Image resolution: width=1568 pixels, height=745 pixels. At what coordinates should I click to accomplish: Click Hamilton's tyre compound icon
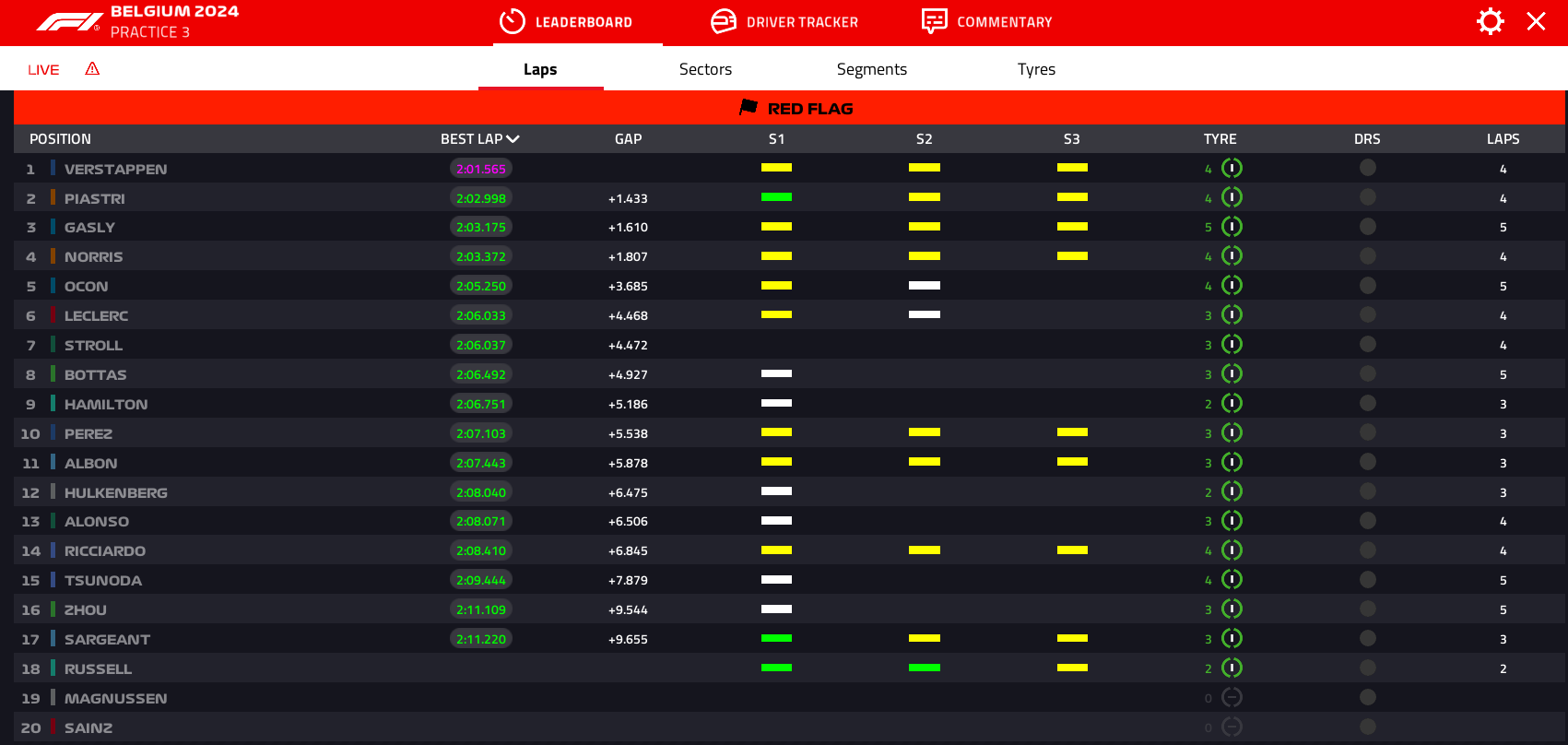point(1232,403)
